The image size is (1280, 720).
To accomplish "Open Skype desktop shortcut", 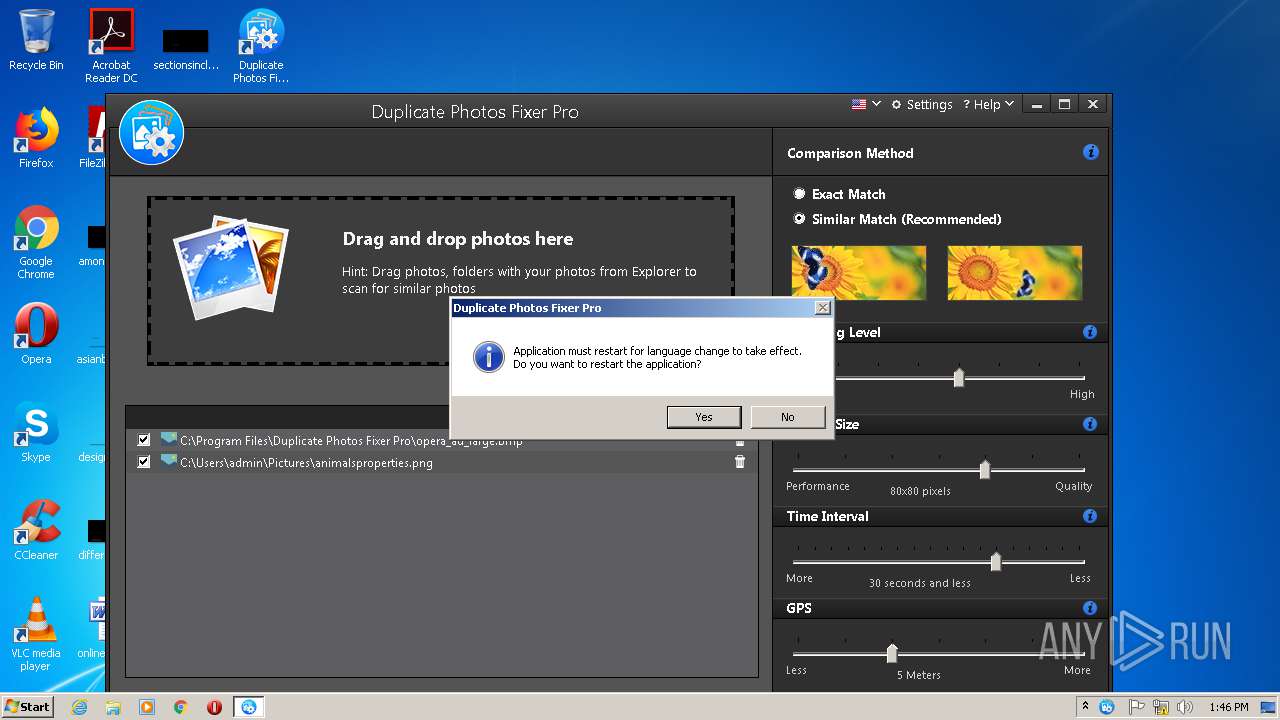I will pyautogui.click(x=36, y=432).
